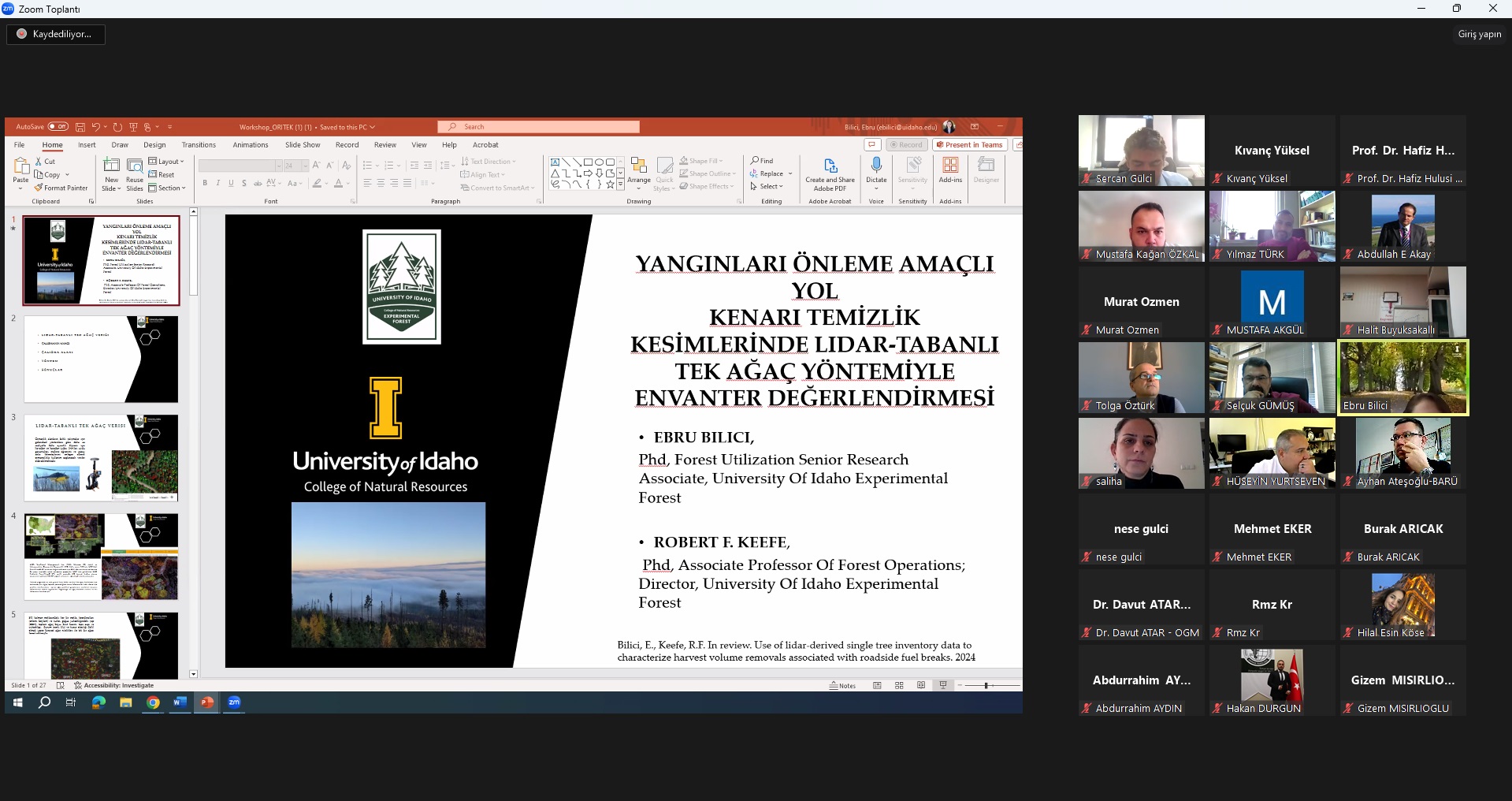The height and width of the screenshot is (801, 1512).
Task: Start Slide Show from status bar icon
Action: click(943, 686)
